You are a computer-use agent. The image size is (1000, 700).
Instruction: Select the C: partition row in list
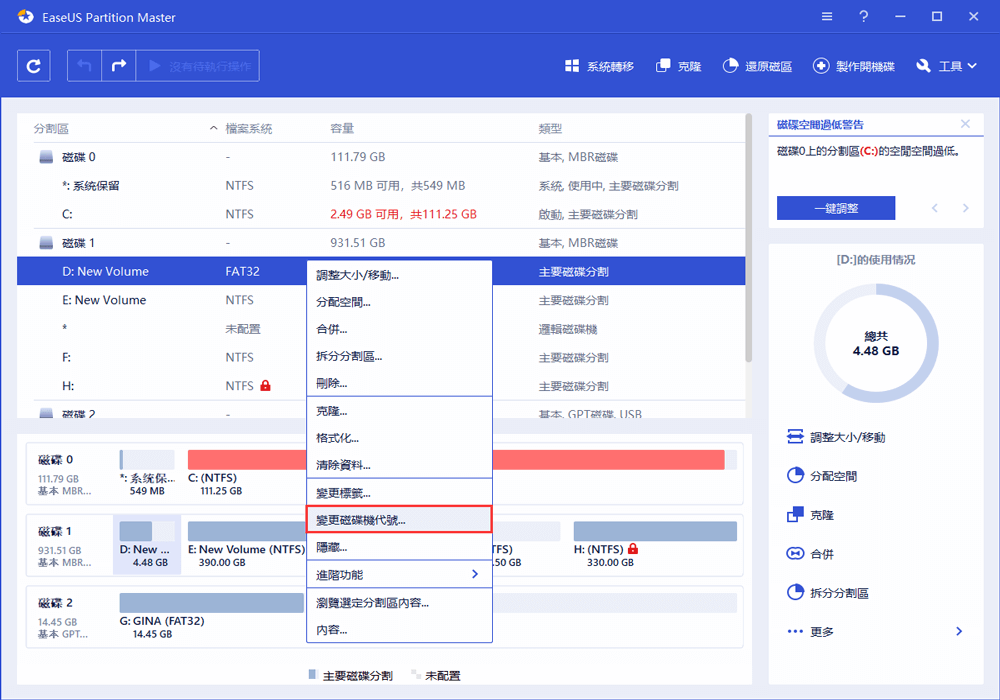point(381,214)
